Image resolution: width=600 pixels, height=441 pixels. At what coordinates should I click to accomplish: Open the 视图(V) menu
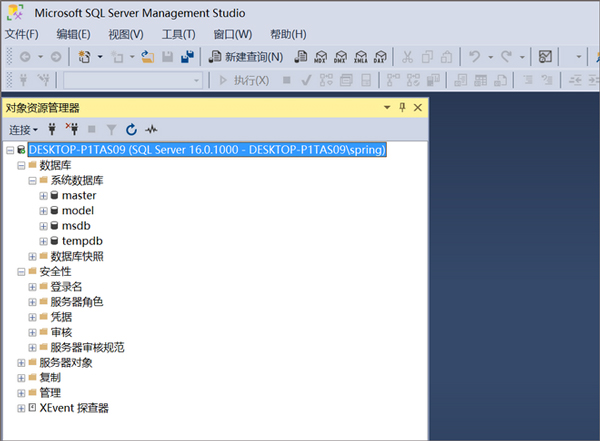point(125,34)
